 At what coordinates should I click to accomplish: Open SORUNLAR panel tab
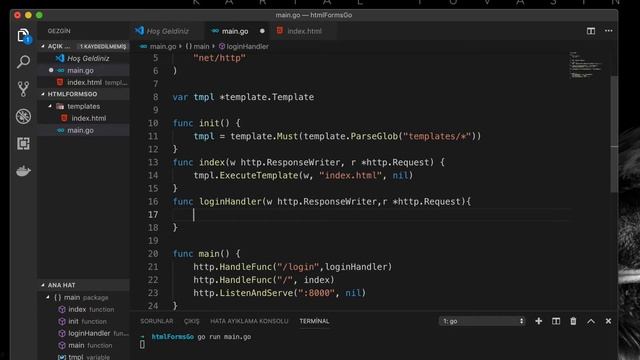157,321
